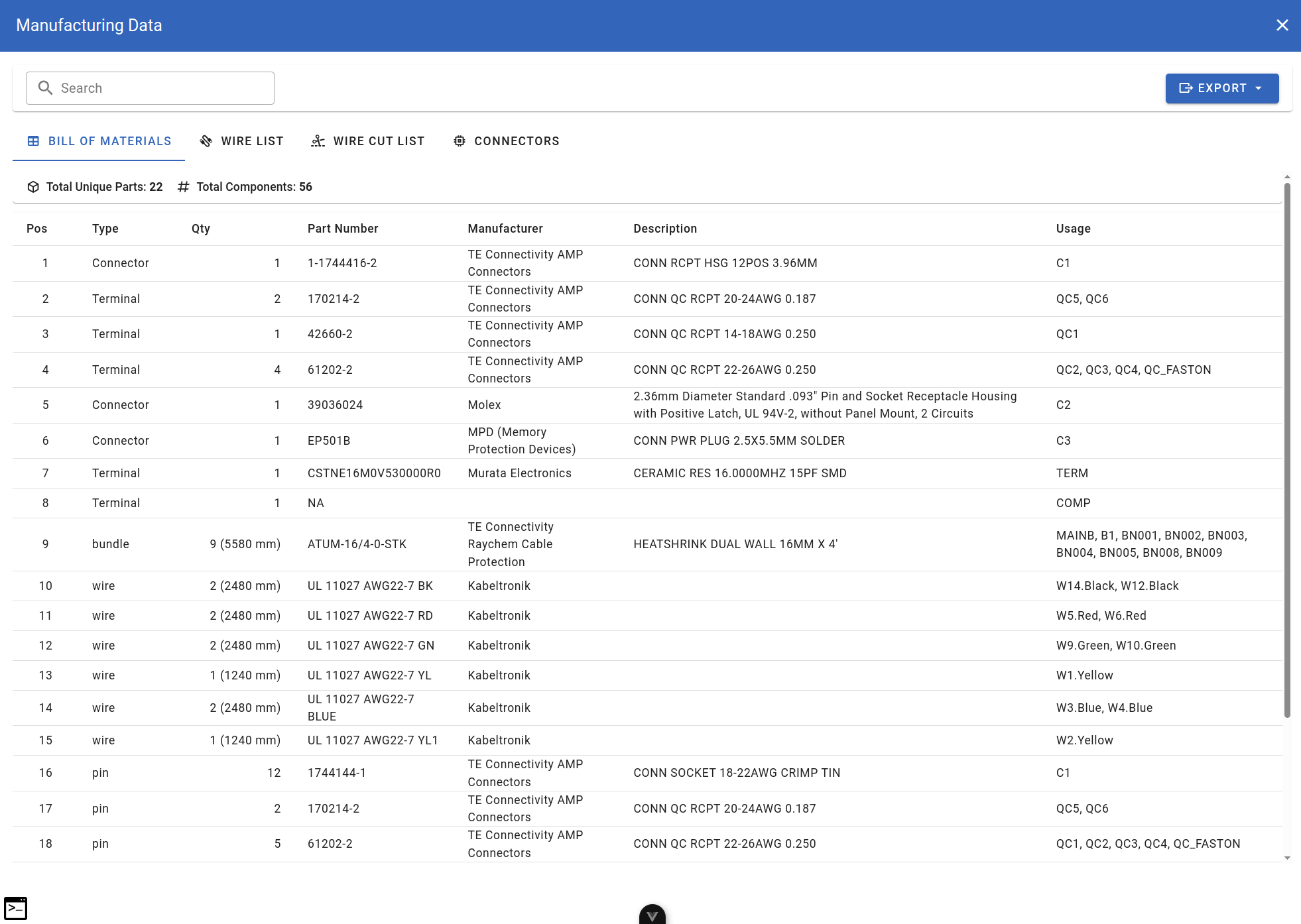Click the terminal icon at bottom left
1301x924 pixels.
coord(15,908)
